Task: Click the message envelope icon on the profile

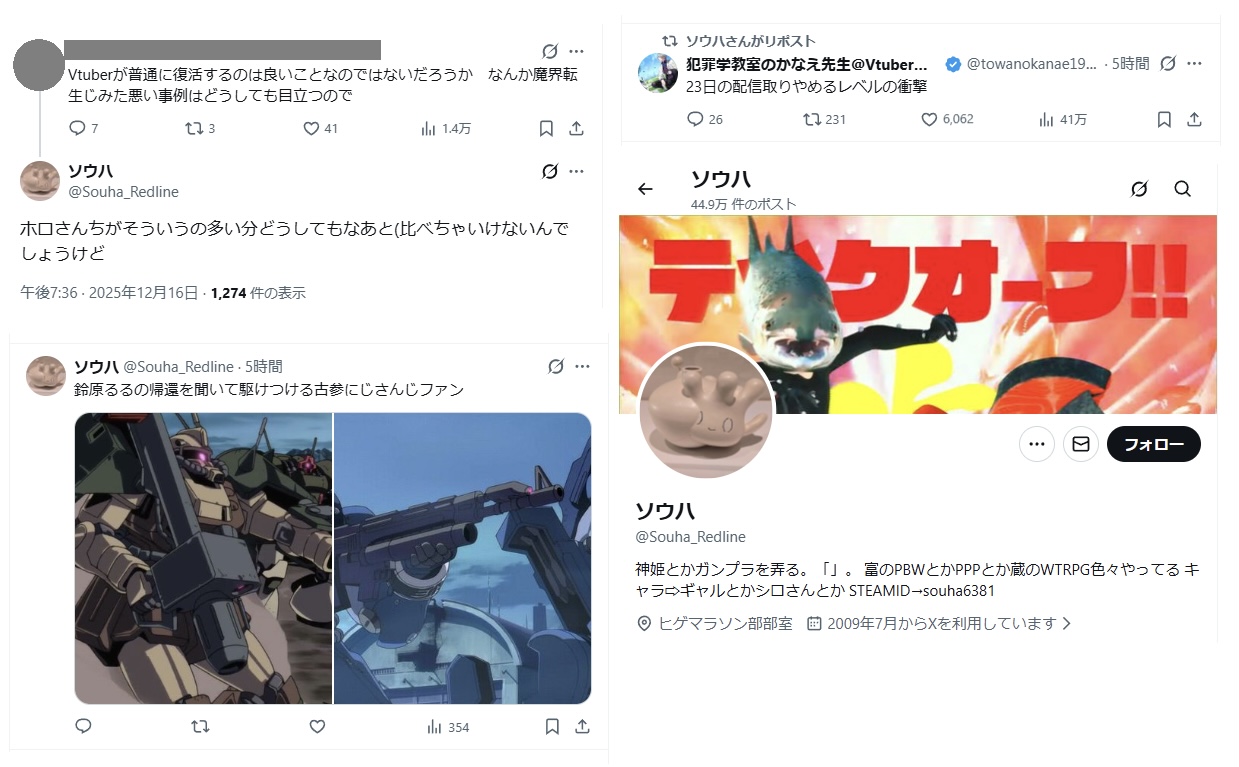Action: click(x=1080, y=444)
